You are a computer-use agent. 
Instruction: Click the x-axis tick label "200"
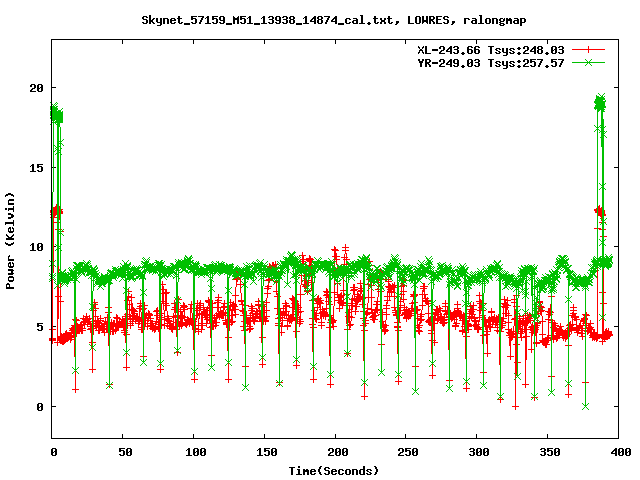pos(337,452)
